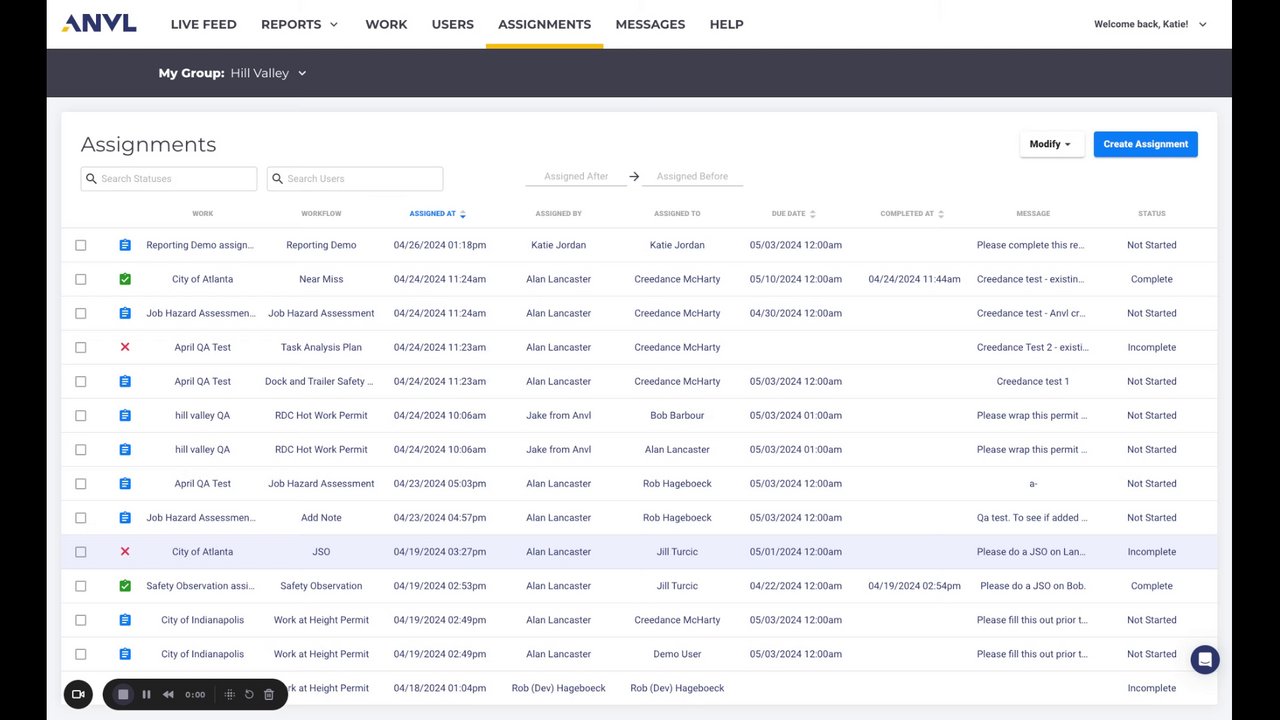The image size is (1280, 720).
Task: Sort by Completed At column
Action: pos(912,214)
